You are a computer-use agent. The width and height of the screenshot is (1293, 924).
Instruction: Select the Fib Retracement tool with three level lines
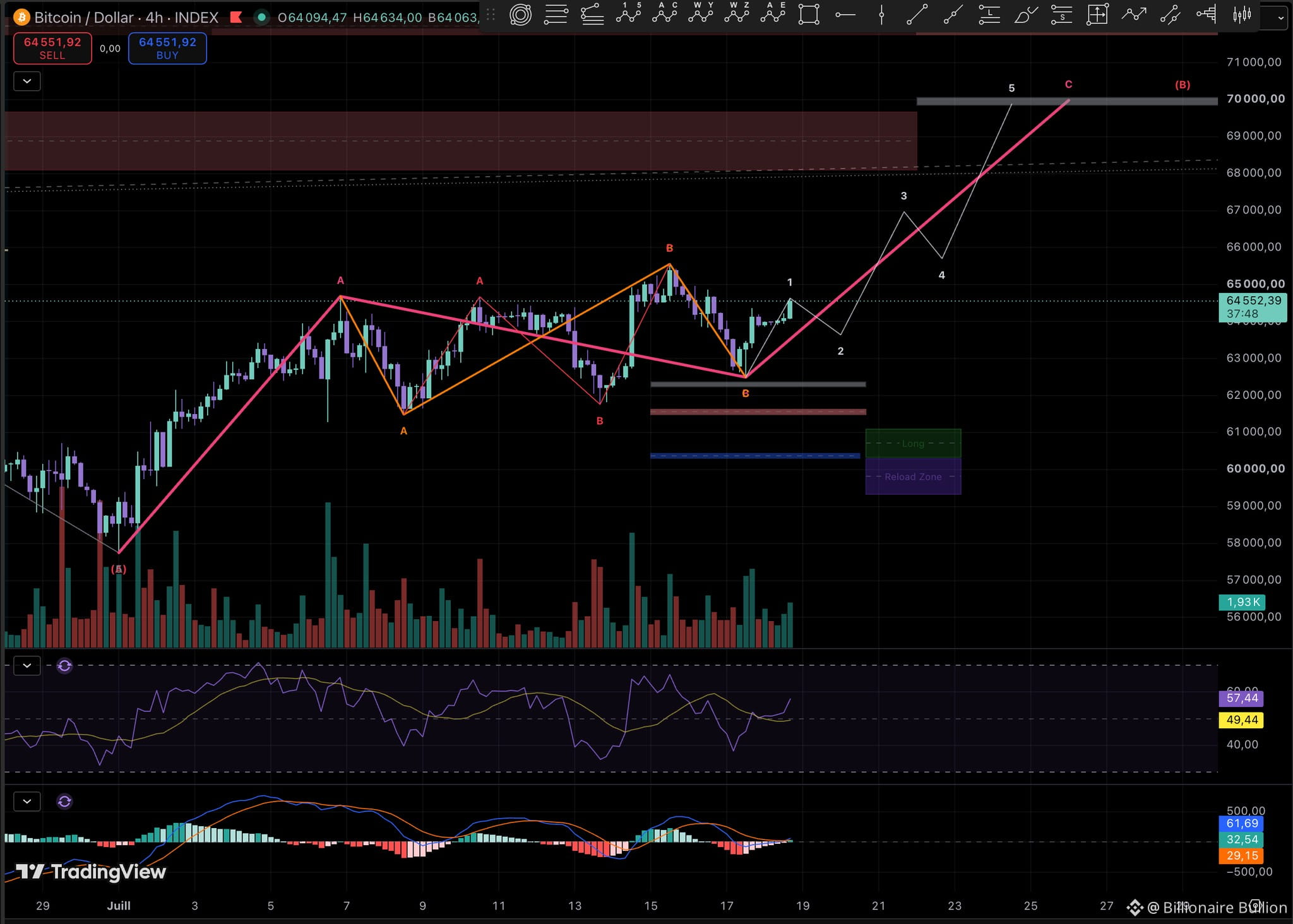click(x=556, y=14)
